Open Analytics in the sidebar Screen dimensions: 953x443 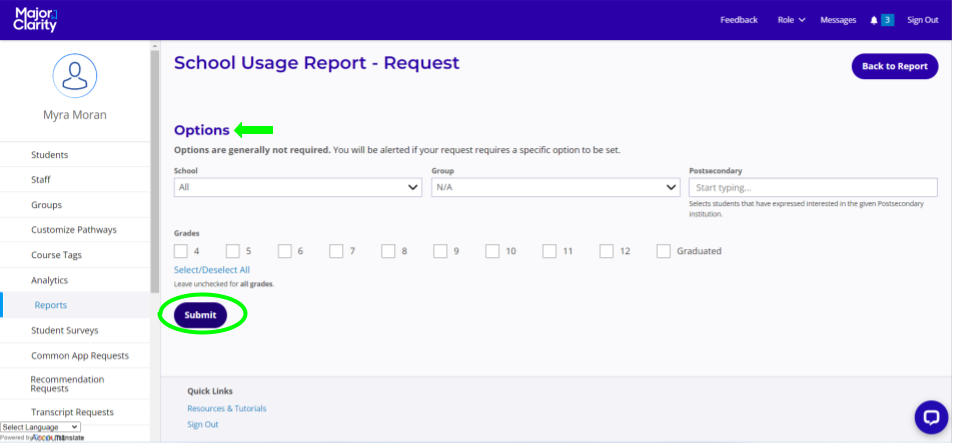[x=50, y=280]
